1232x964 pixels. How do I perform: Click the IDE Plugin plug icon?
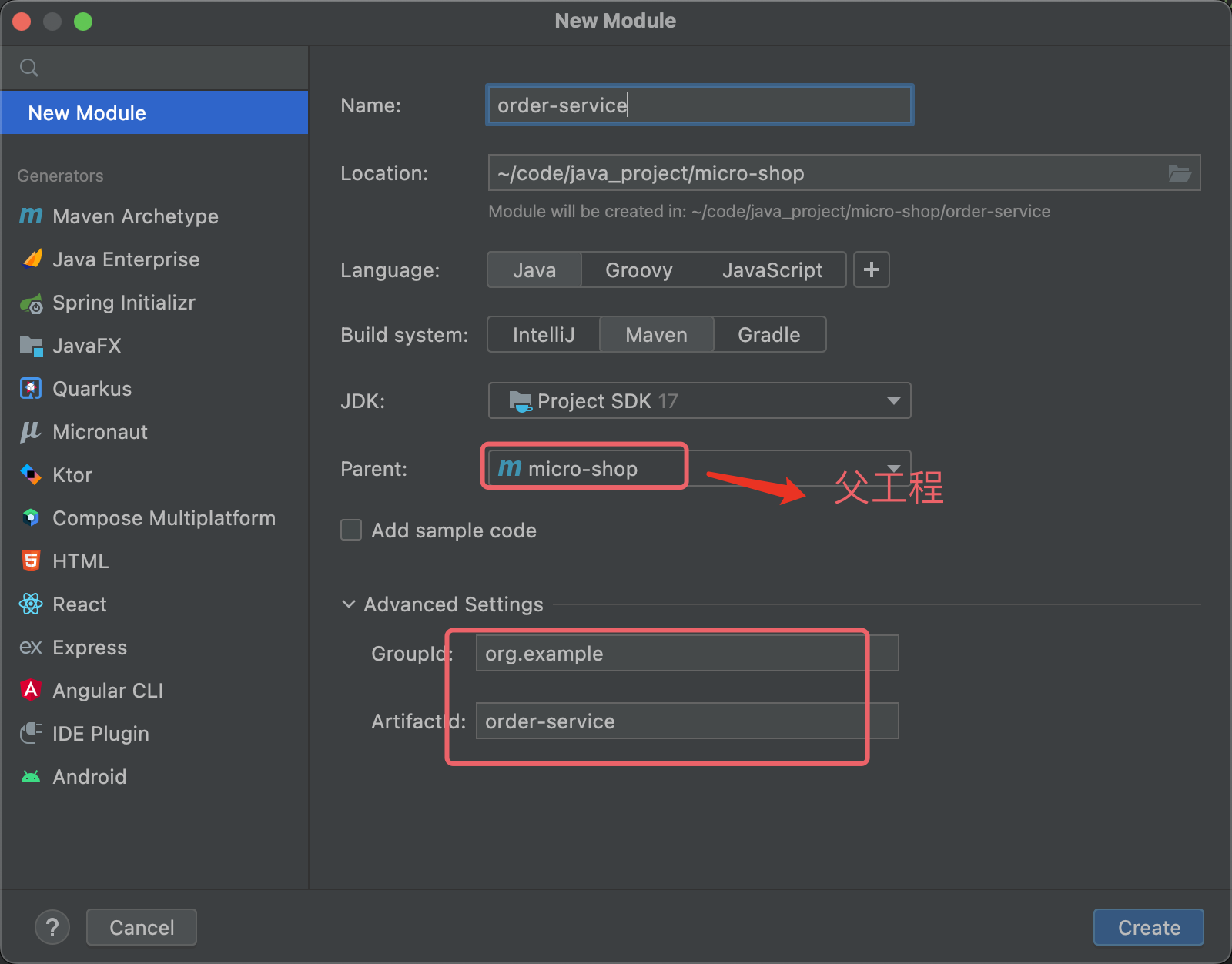[31, 733]
